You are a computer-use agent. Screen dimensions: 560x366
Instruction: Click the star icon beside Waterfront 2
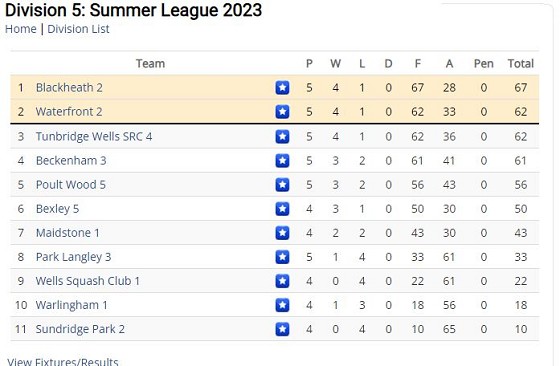click(282, 112)
